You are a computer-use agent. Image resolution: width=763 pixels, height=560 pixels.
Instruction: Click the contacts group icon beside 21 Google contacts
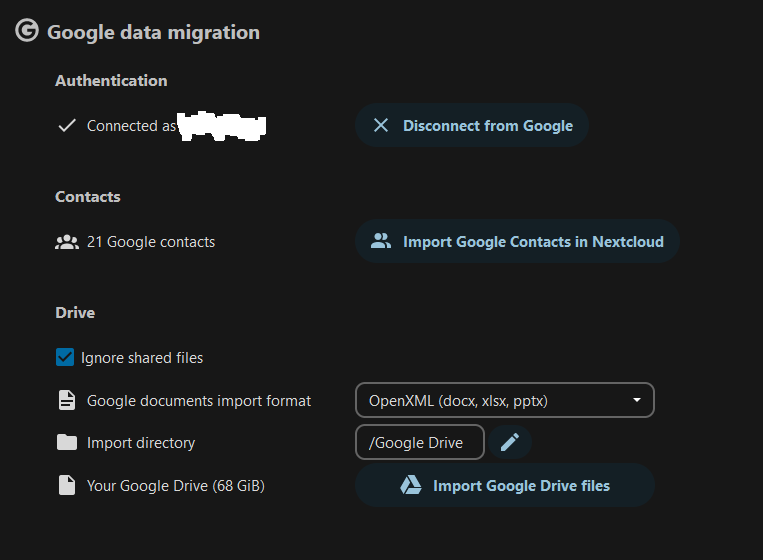point(67,242)
